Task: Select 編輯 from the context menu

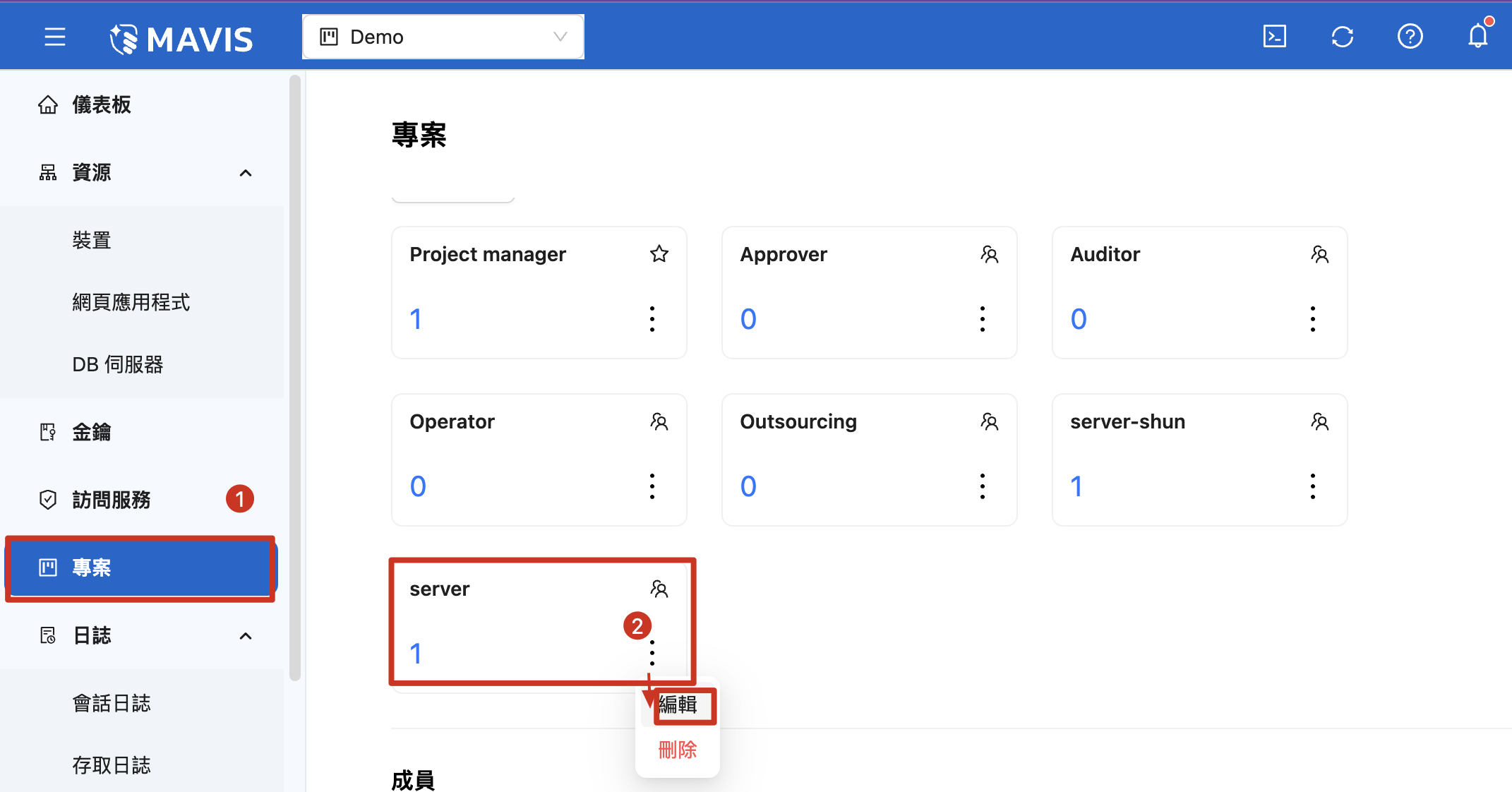Action: click(678, 704)
